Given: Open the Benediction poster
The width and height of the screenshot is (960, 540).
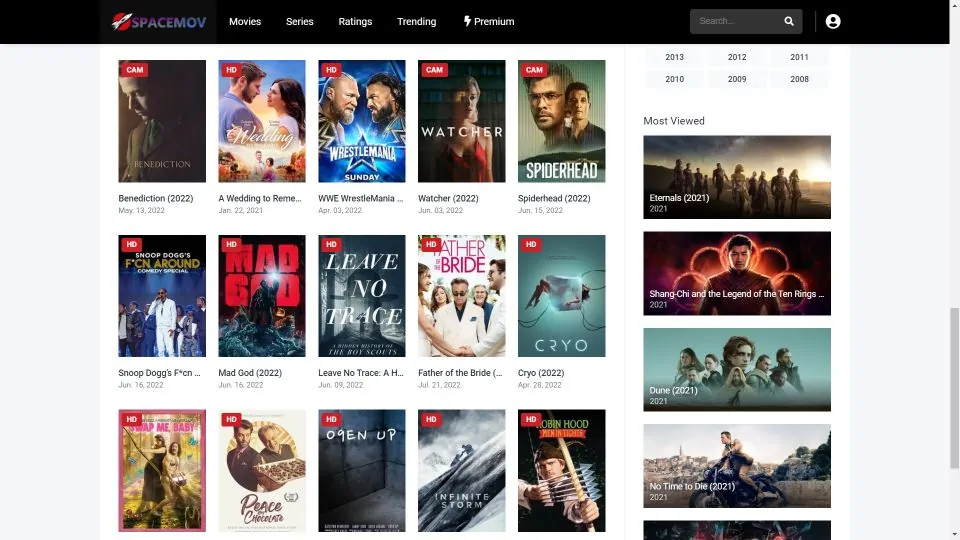Looking at the screenshot, I should point(162,121).
